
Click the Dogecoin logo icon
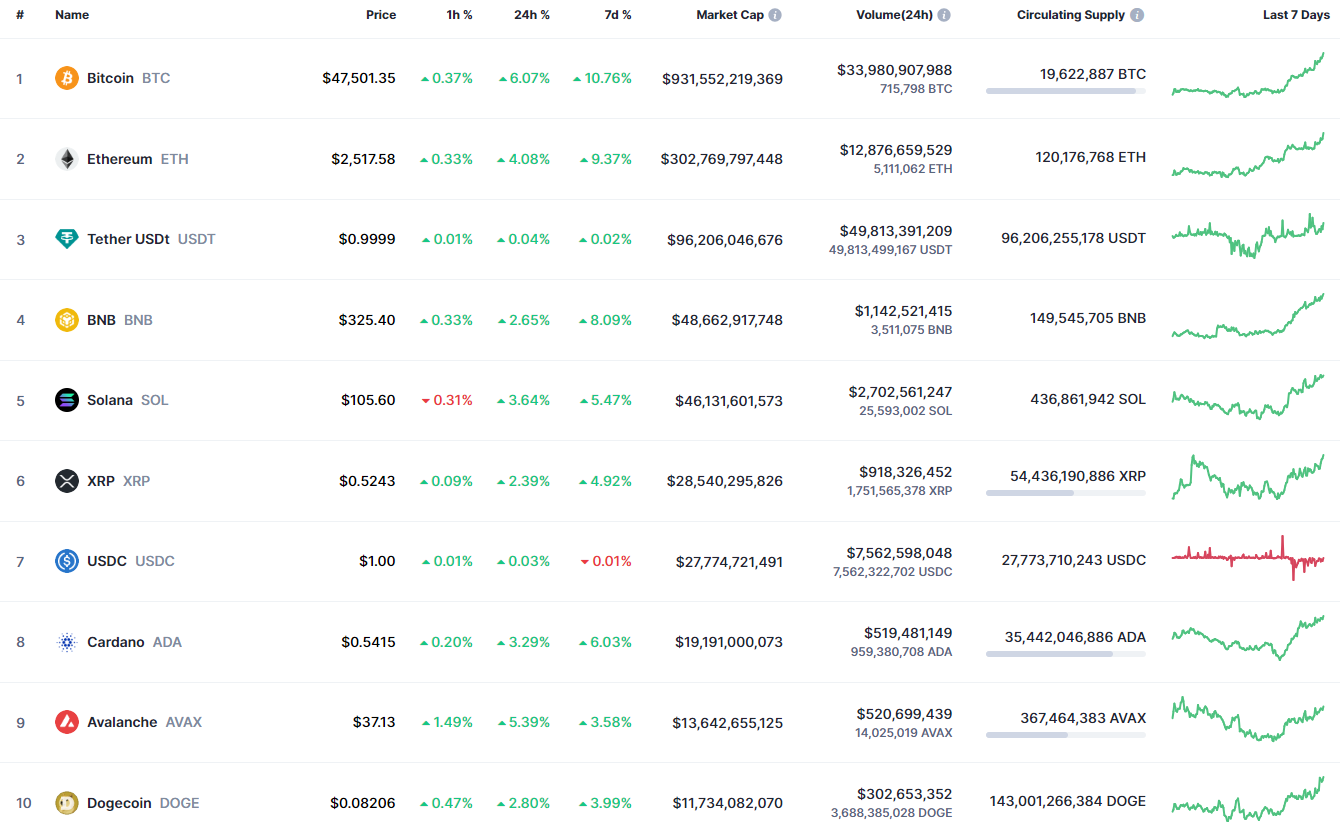(x=67, y=803)
